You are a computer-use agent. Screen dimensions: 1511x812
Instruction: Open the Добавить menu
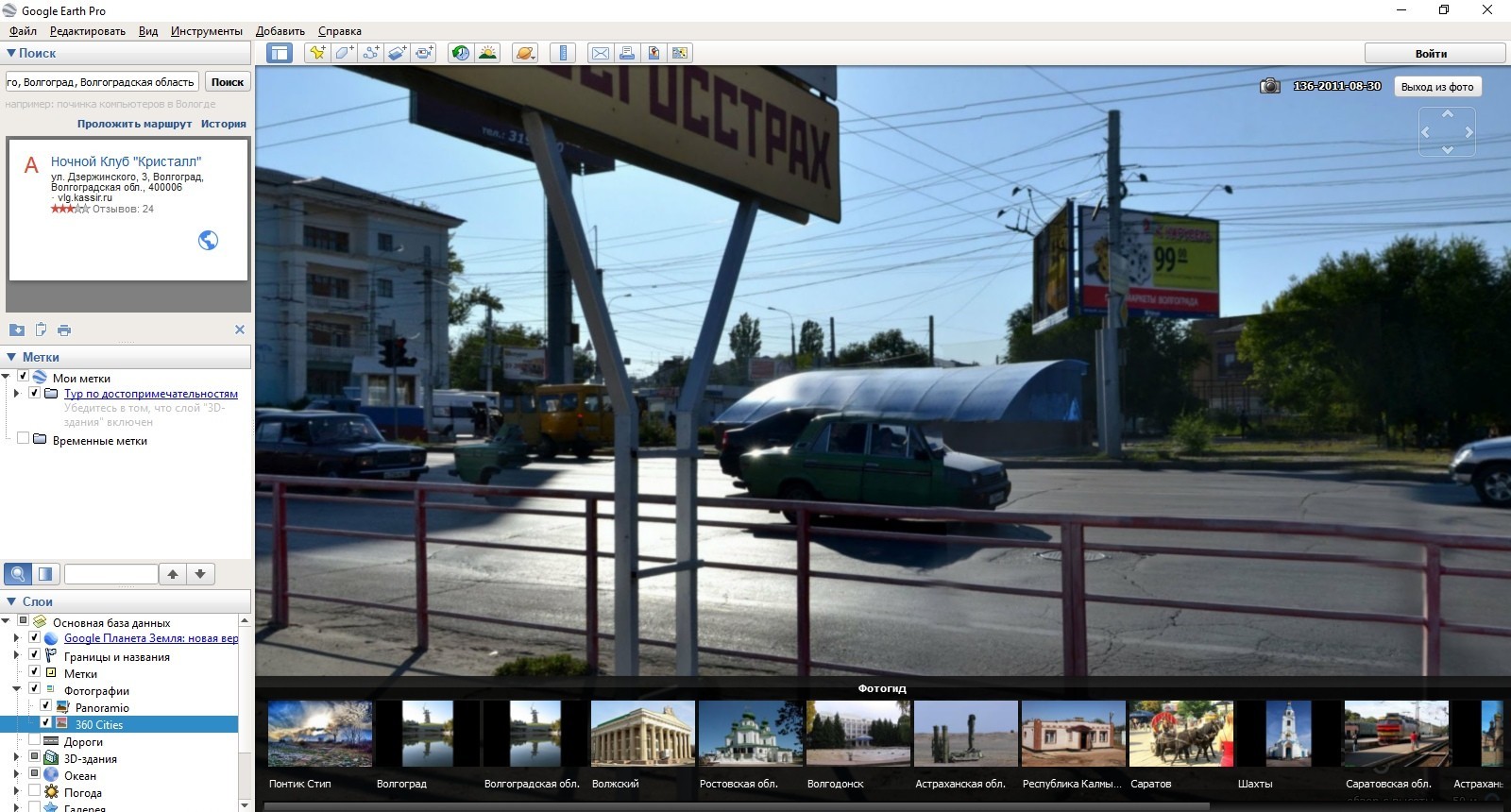point(280,31)
